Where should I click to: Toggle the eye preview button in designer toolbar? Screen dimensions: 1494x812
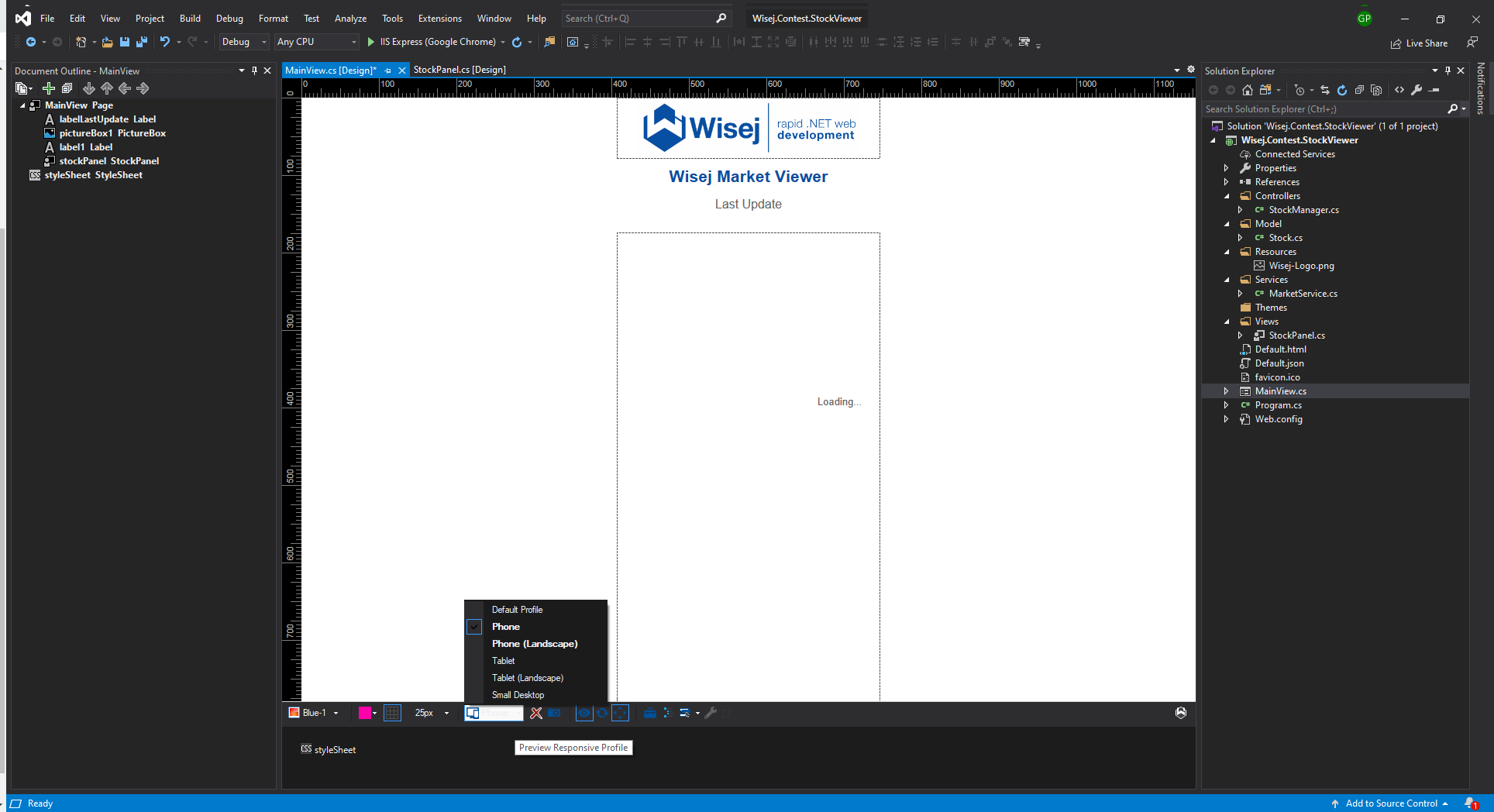tap(584, 713)
